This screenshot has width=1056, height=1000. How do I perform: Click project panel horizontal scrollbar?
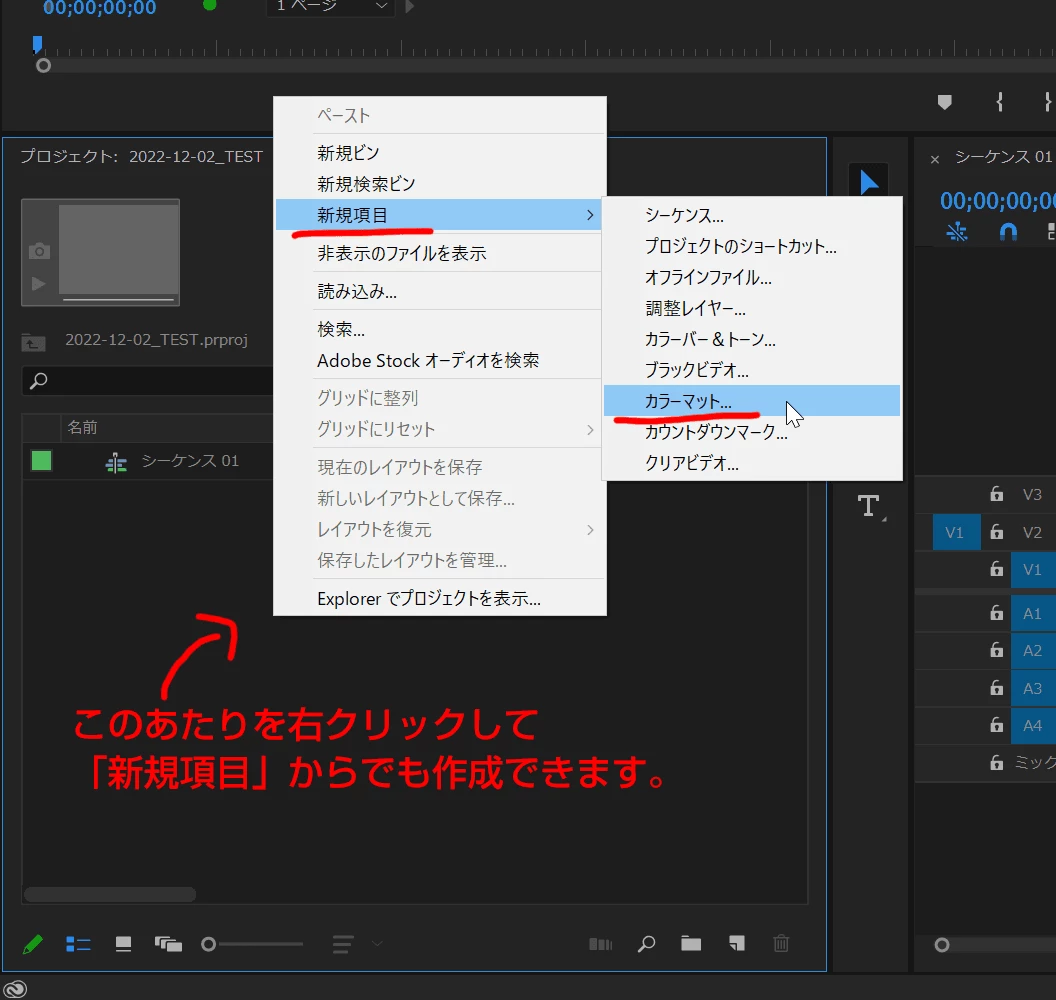click(110, 894)
